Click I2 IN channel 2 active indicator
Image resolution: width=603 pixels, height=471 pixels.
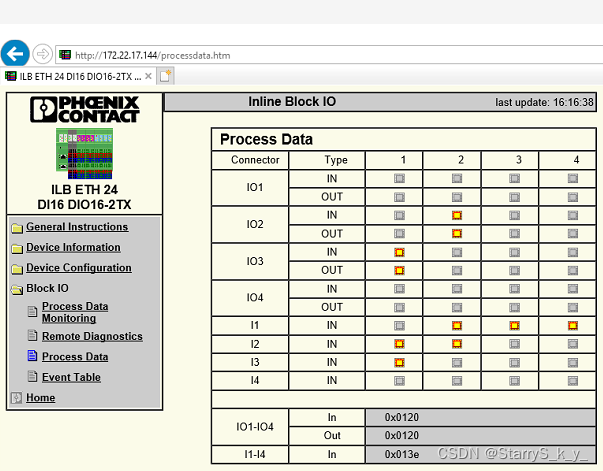(457, 343)
